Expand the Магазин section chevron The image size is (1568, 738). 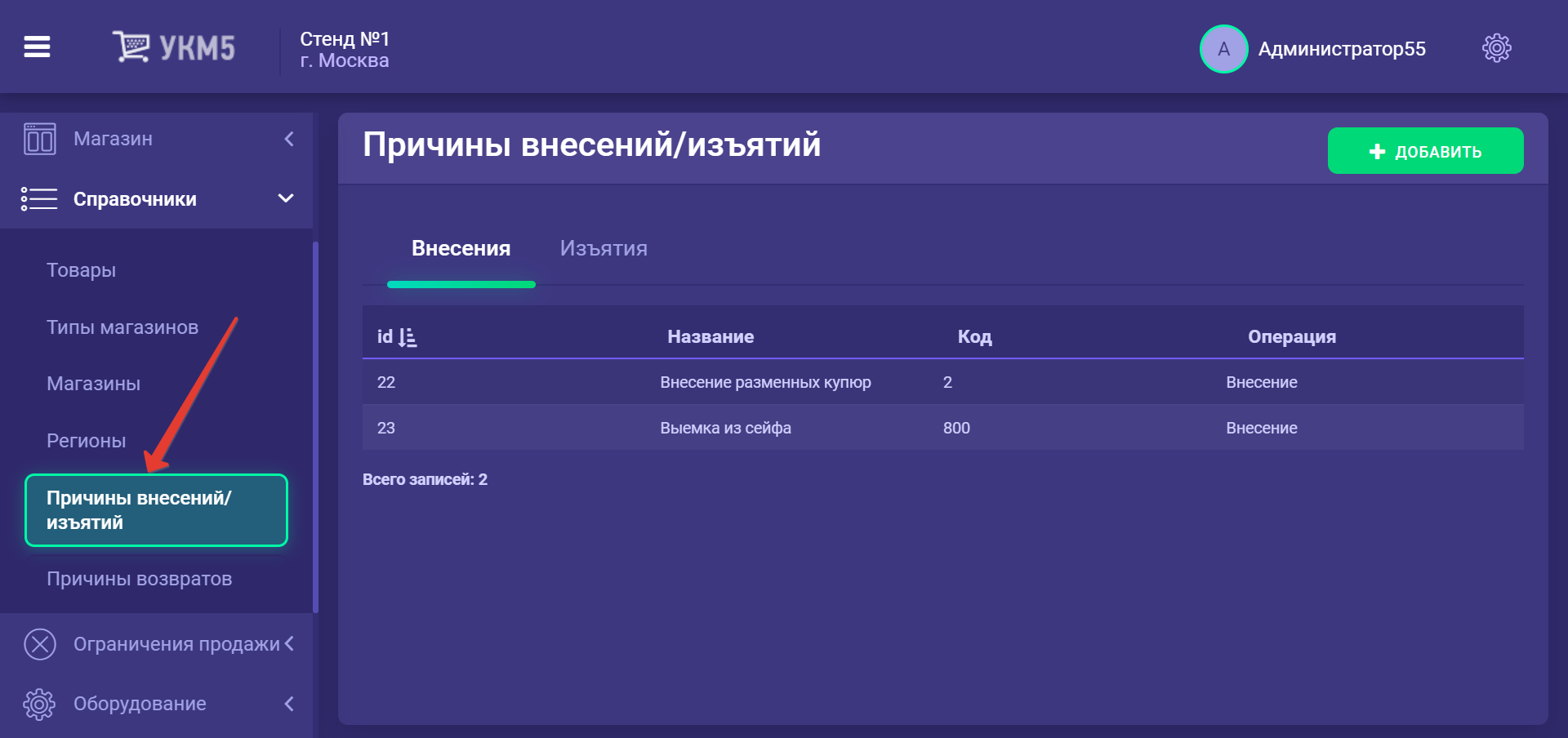coord(288,139)
